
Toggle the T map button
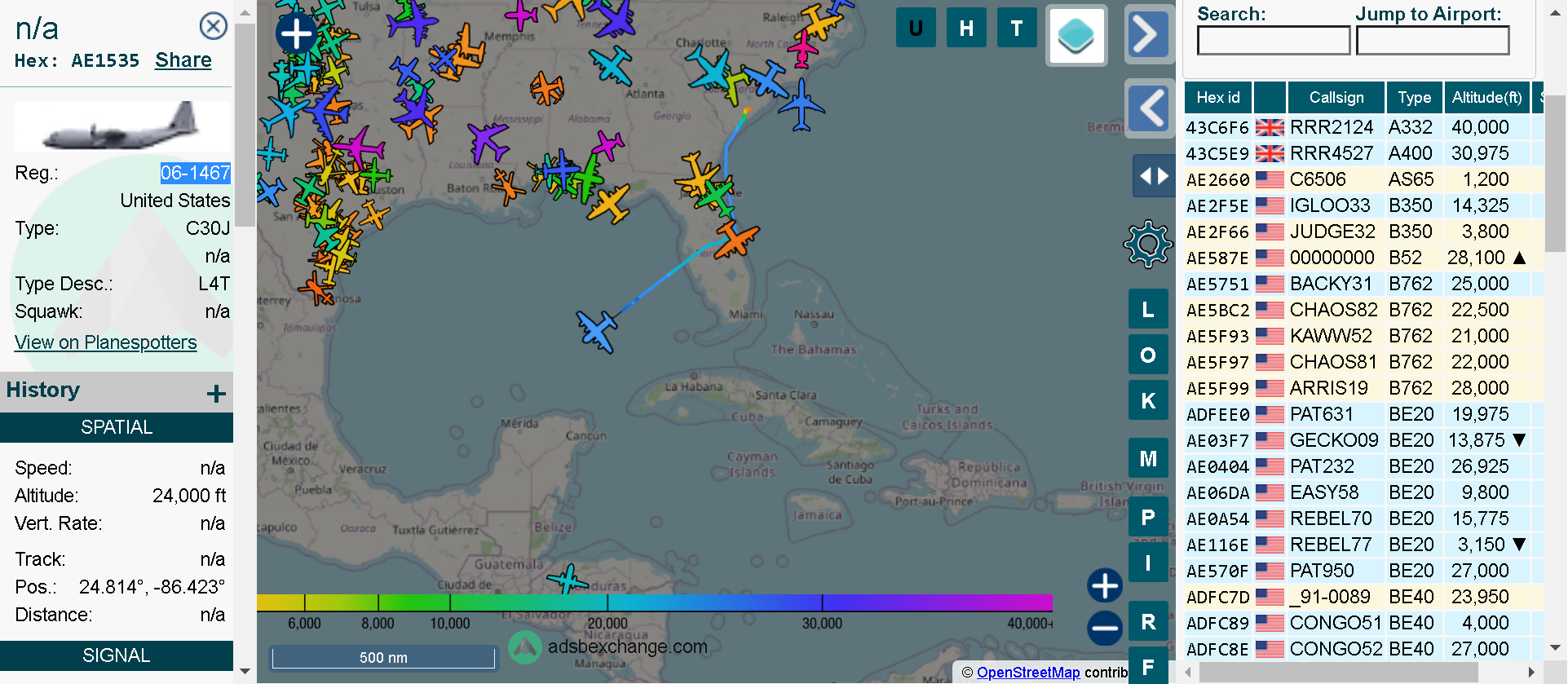coord(1017,29)
